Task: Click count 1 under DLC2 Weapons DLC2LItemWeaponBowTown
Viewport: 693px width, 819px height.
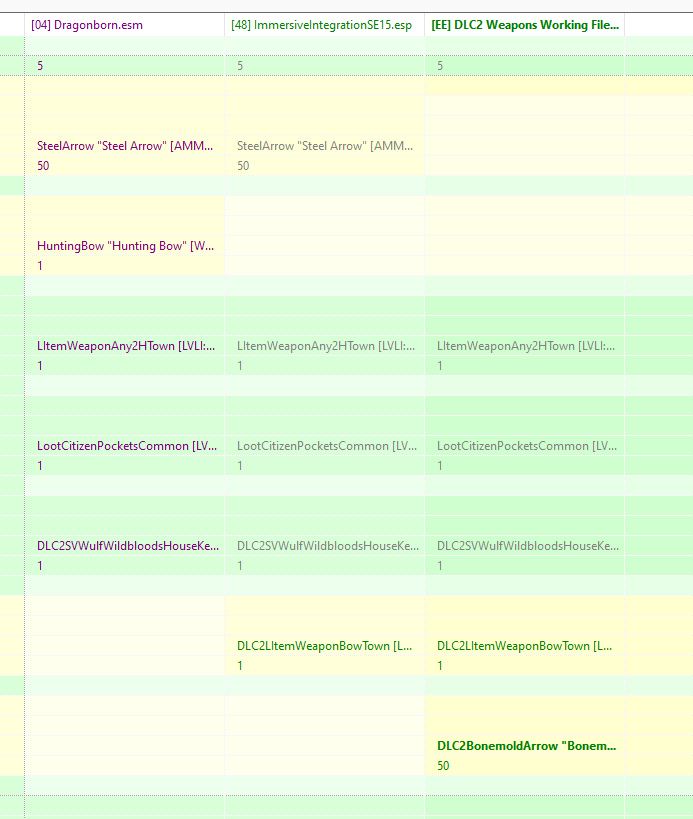Action: click(440, 666)
